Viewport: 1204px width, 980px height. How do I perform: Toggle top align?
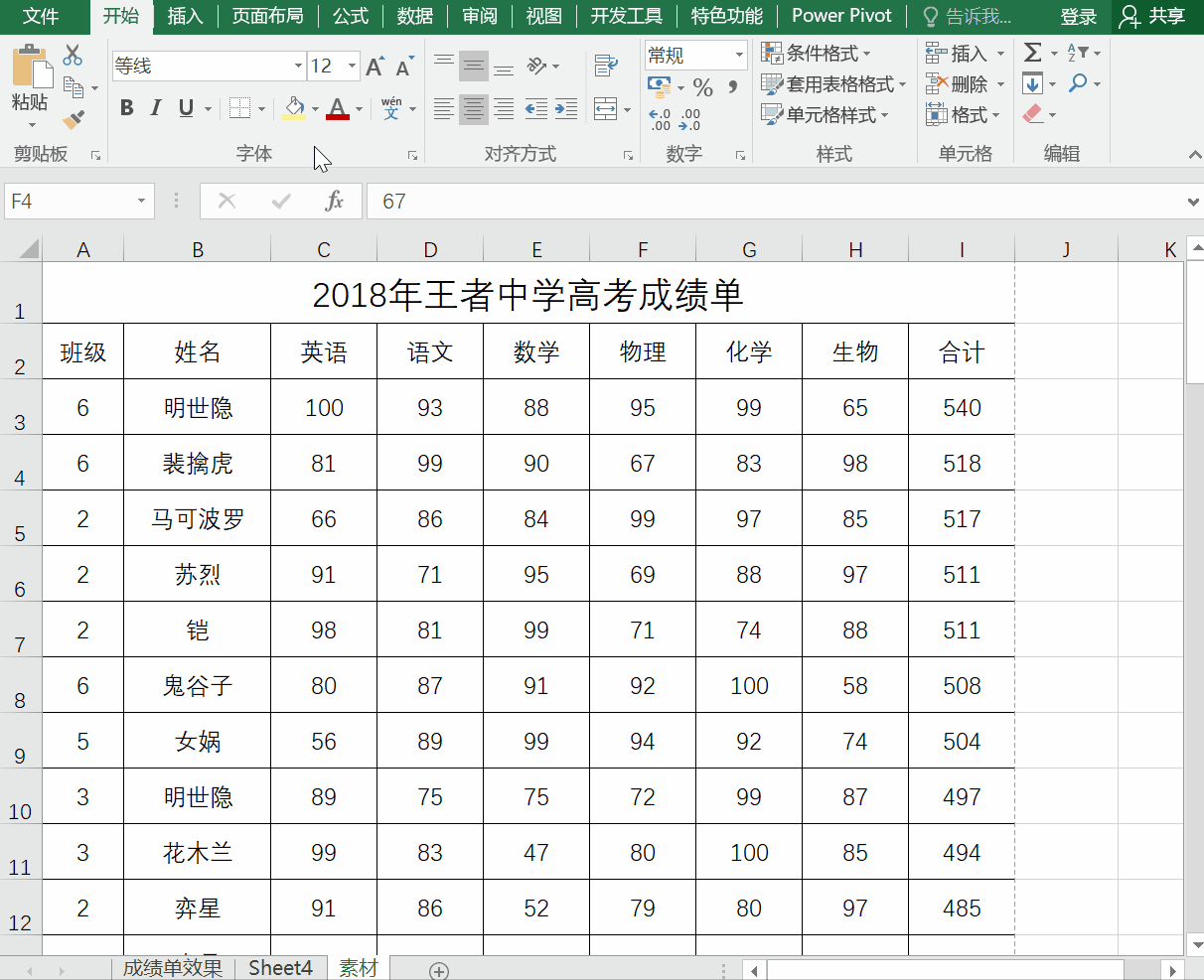[x=444, y=67]
